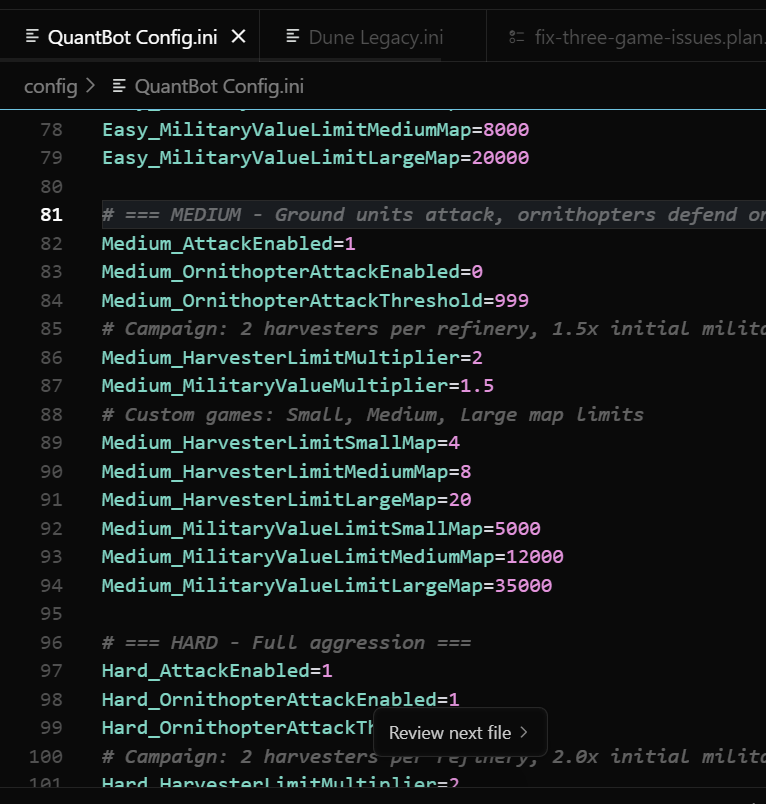The width and height of the screenshot is (766, 804).
Task: Click the file icon on QuantBot Config.ini tab
Action: coord(32,37)
